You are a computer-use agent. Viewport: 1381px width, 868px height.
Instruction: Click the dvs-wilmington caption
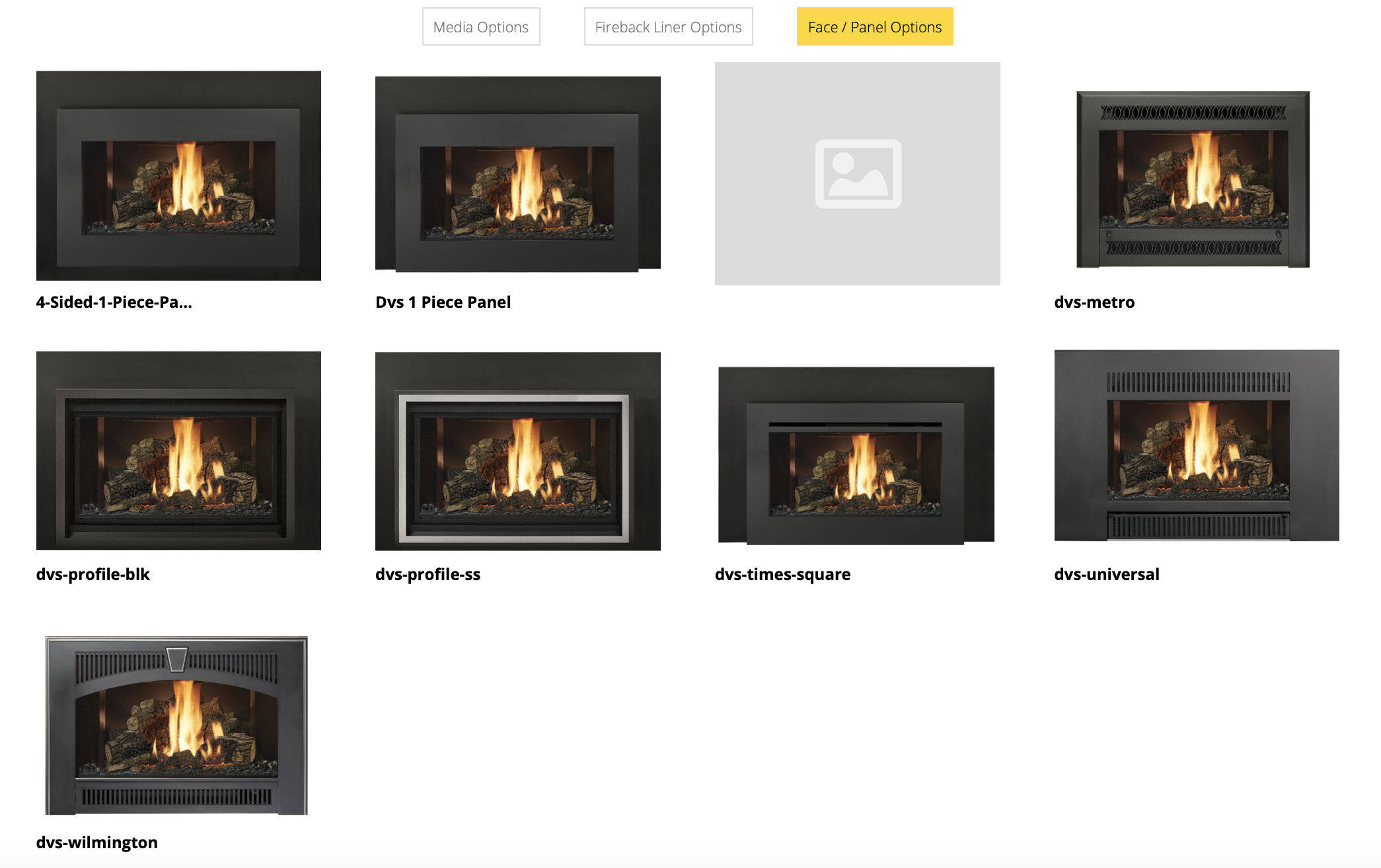point(97,842)
